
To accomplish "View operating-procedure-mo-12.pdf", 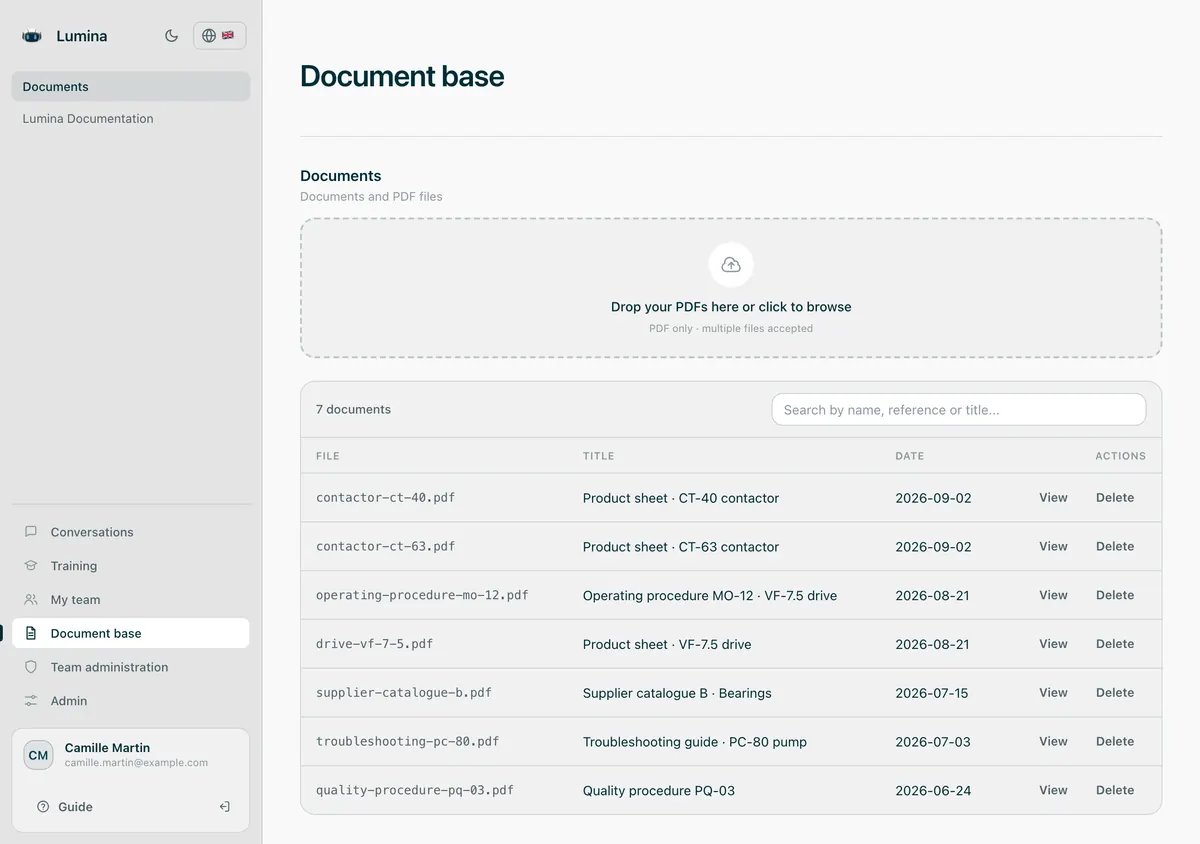I will (x=1053, y=595).
